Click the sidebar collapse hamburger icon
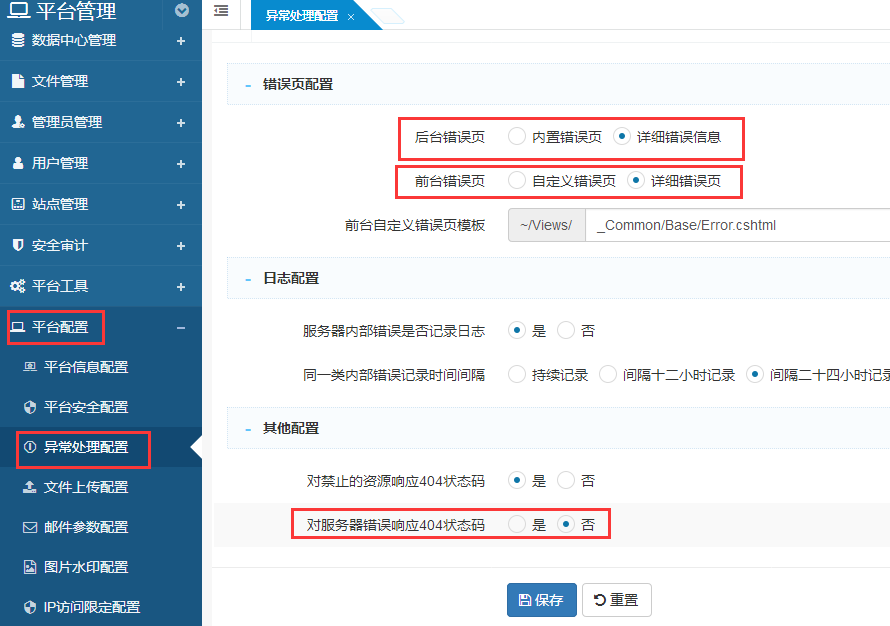The image size is (890, 626). (221, 11)
